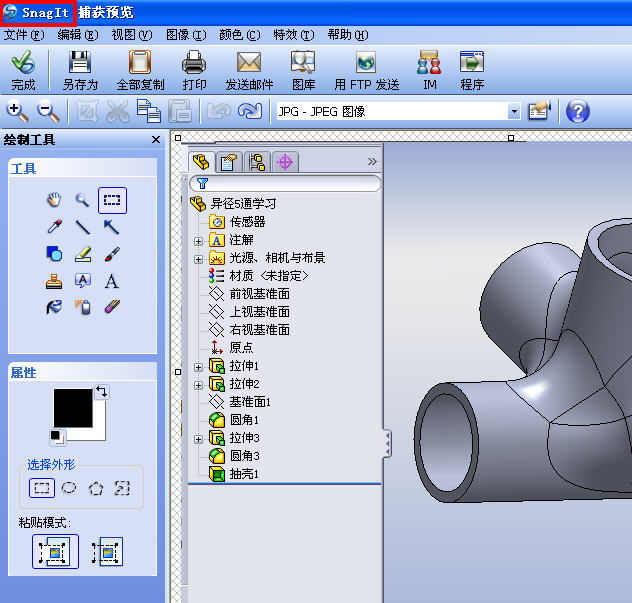Expand the 光源、相机与布景 tree node
The width and height of the screenshot is (632, 603).
(198, 259)
